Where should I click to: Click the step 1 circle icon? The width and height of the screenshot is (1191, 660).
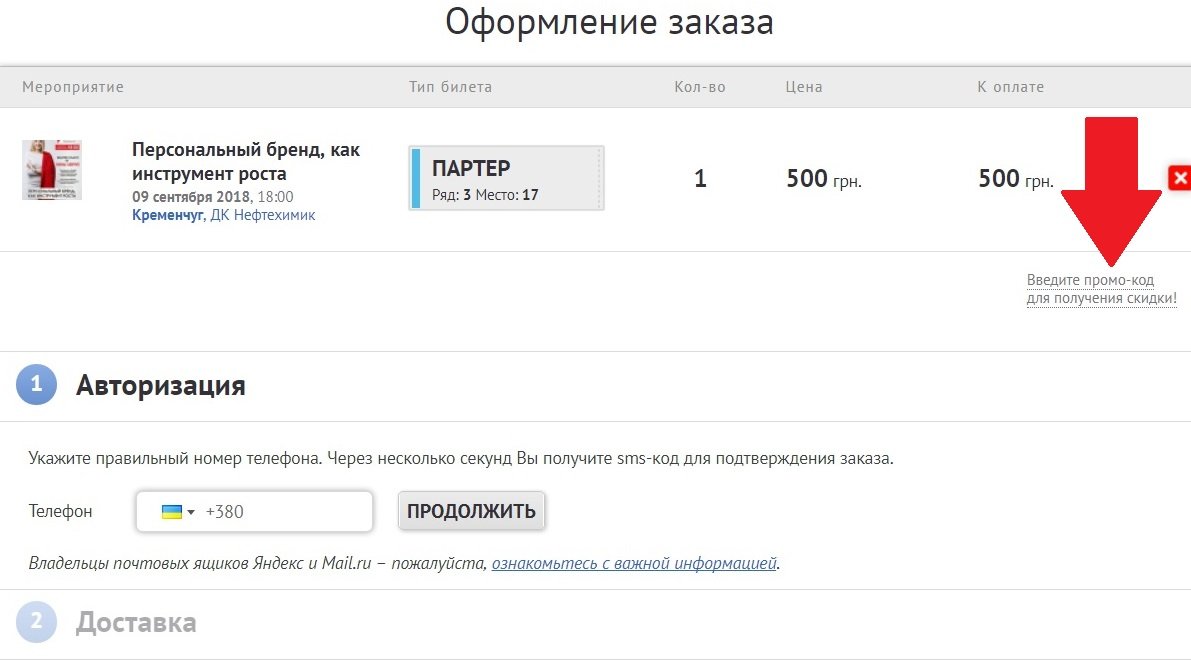click(37, 385)
